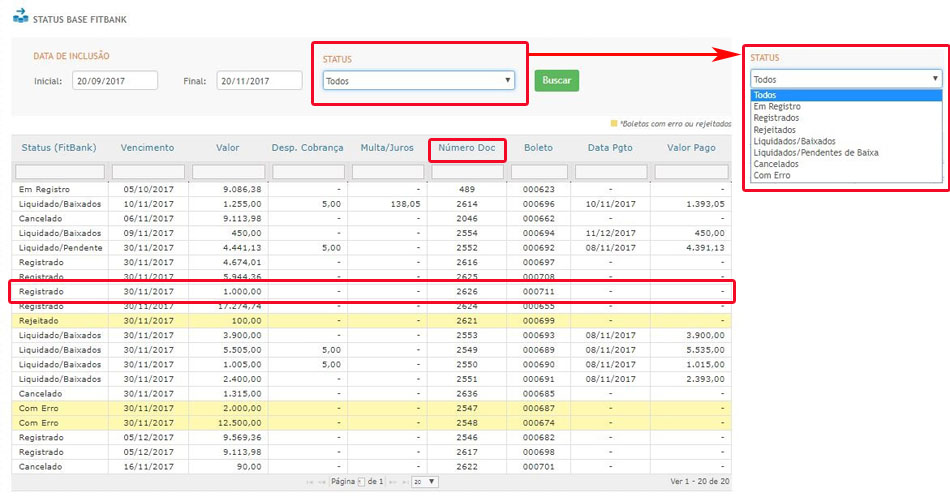Sort by the Número Doc column header
Viewport: 950px width, 497px height.
click(x=467, y=149)
